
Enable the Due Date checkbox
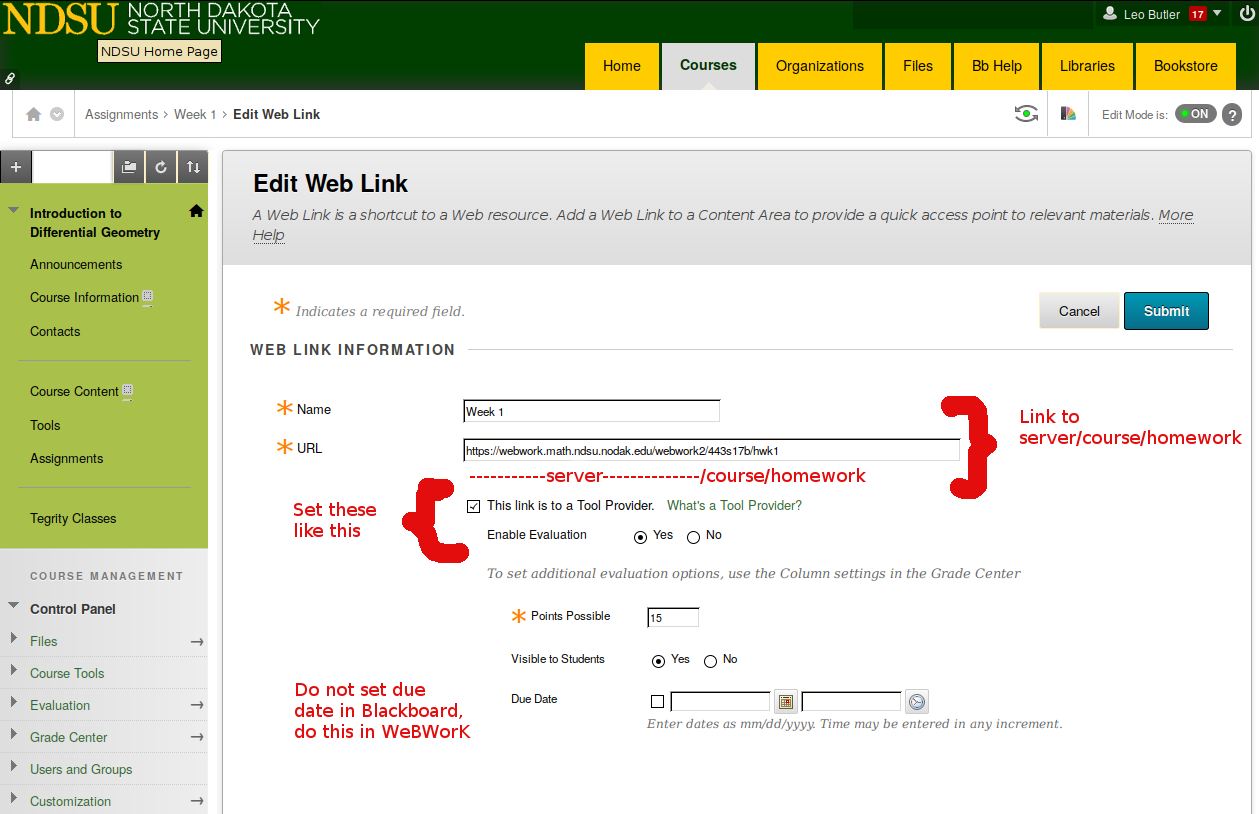657,702
